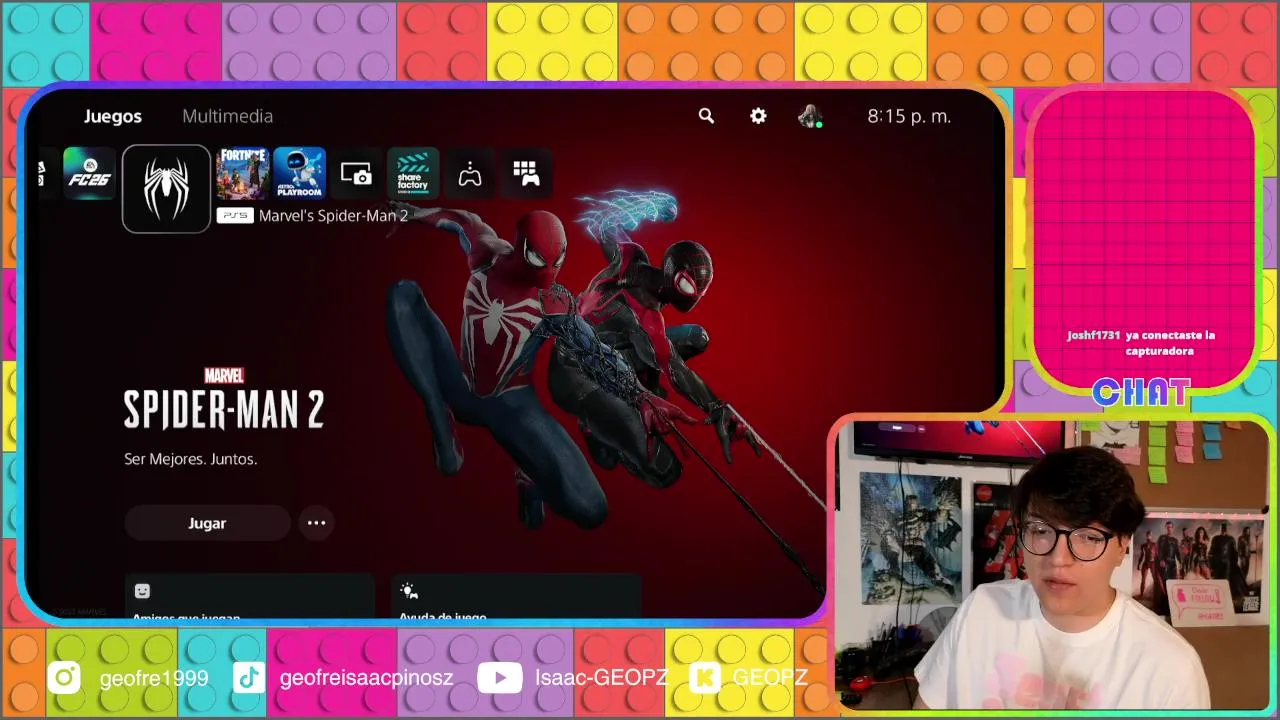Viewport: 1280px width, 720px height.
Task: Switch to the Multimedia tab
Action: tap(227, 116)
